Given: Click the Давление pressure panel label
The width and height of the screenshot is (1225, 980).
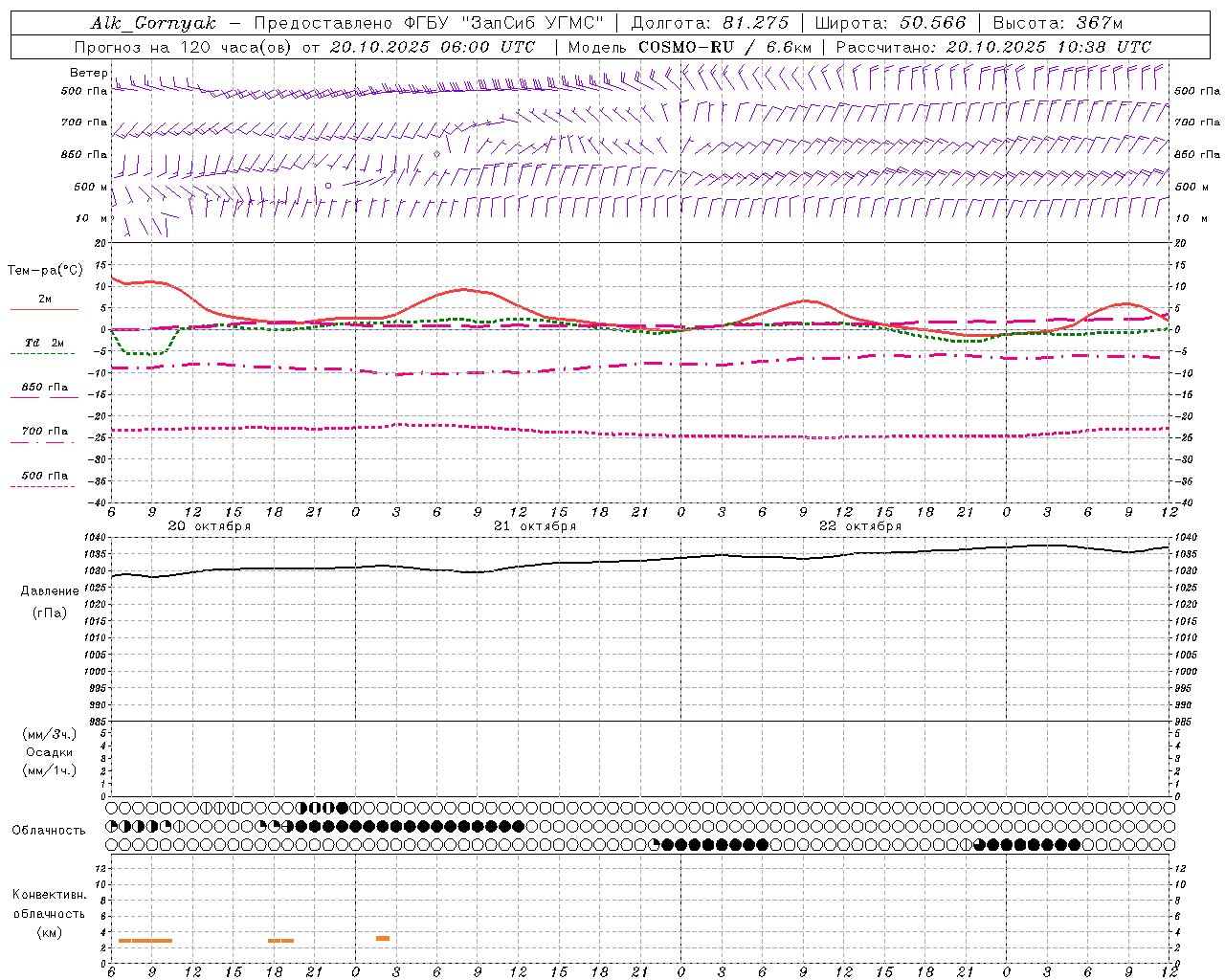Looking at the screenshot, I should (50, 591).
